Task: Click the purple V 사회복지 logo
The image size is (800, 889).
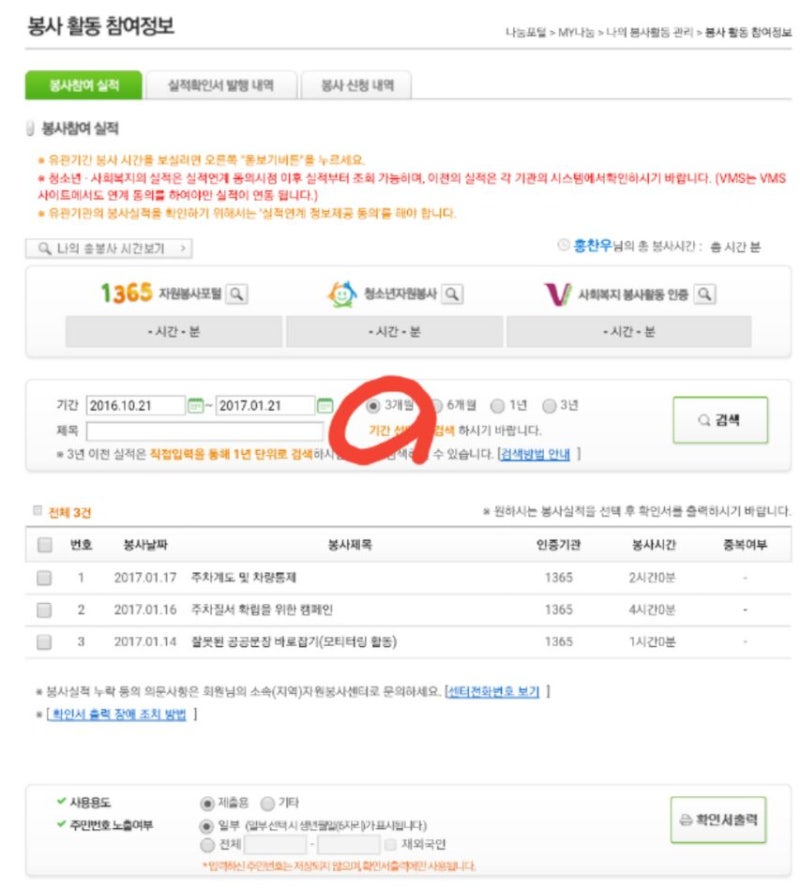Action: point(557,294)
